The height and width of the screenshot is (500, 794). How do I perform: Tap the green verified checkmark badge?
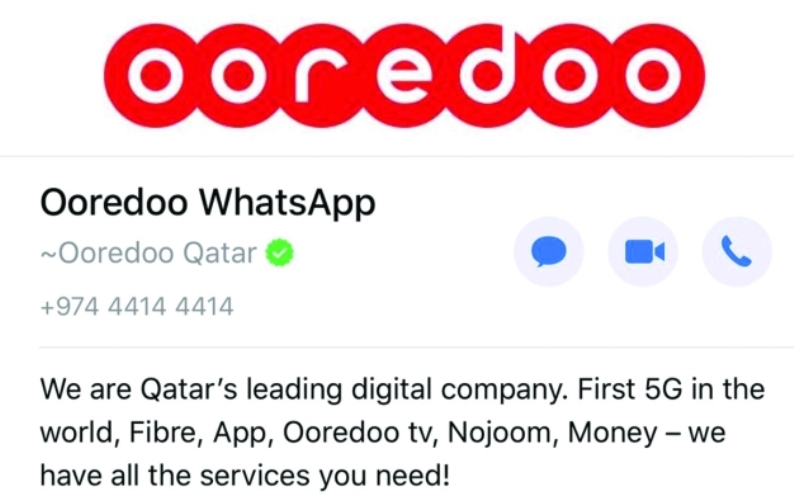coord(280,252)
